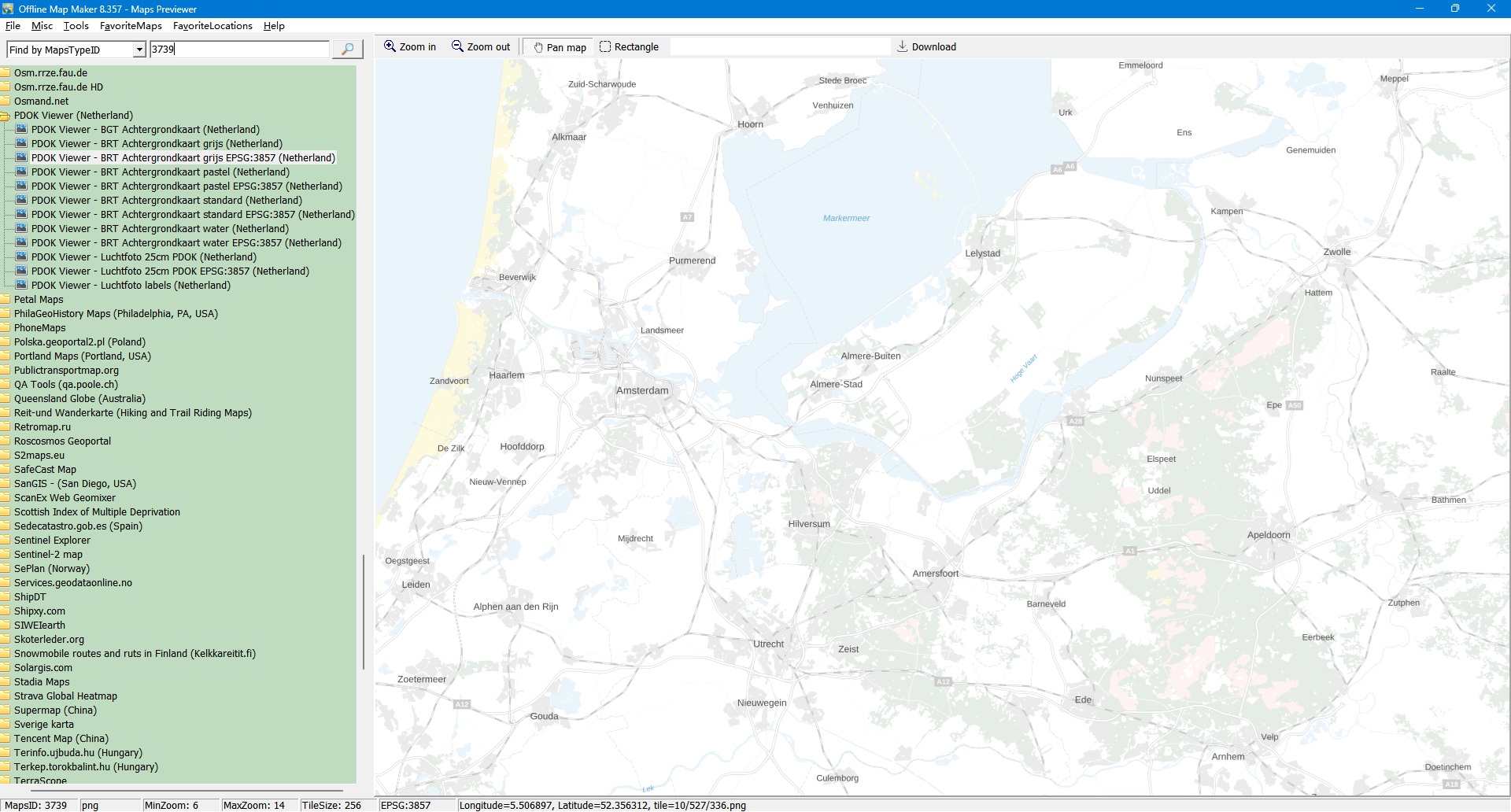The width and height of the screenshot is (1511, 812).
Task: Open the Find by MapsTypeID dropdown
Action: 139,50
